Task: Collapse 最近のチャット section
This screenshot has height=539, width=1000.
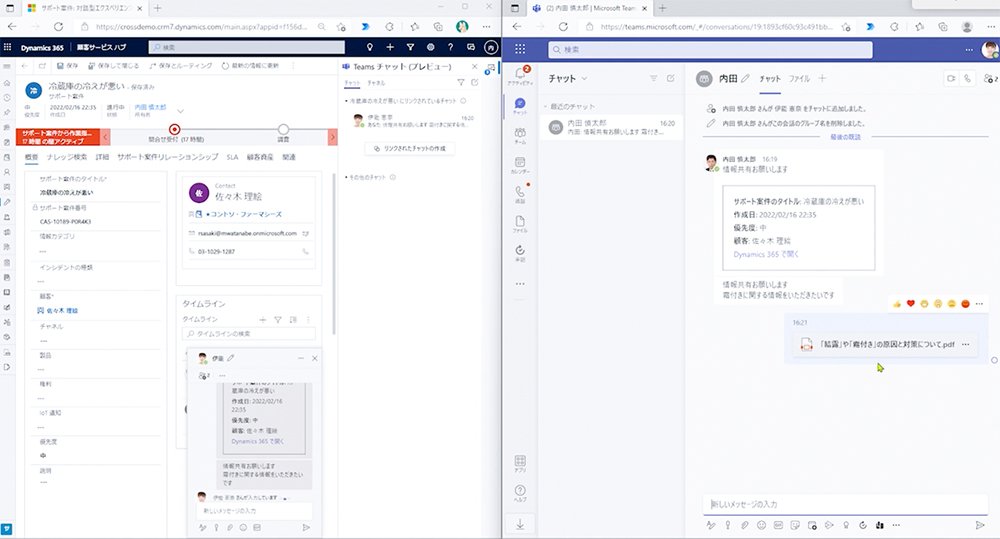Action: pos(570,107)
